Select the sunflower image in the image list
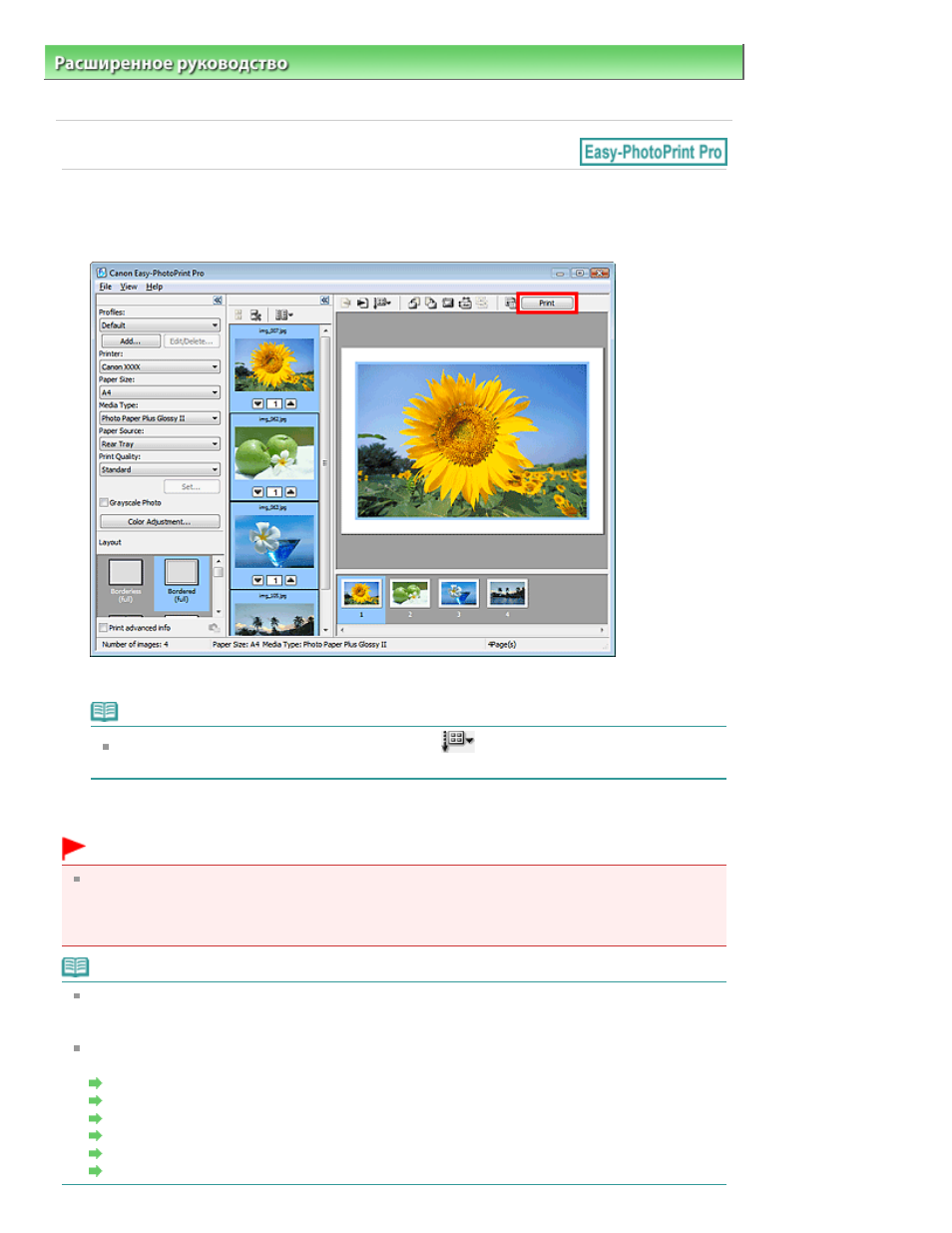 274,364
